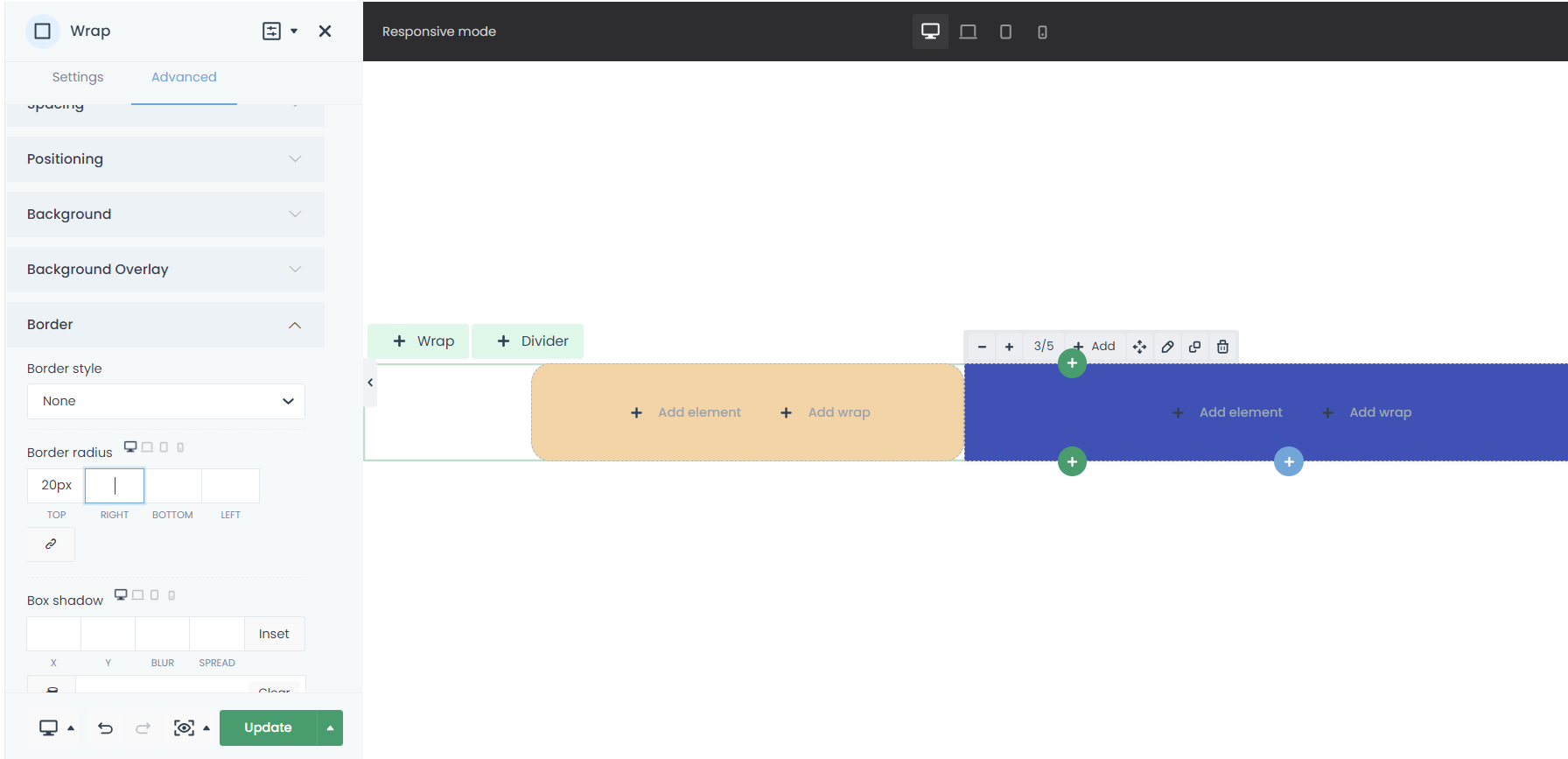Toggle the Inset box shadow option
The height and width of the screenshot is (759, 1568).
click(x=274, y=634)
